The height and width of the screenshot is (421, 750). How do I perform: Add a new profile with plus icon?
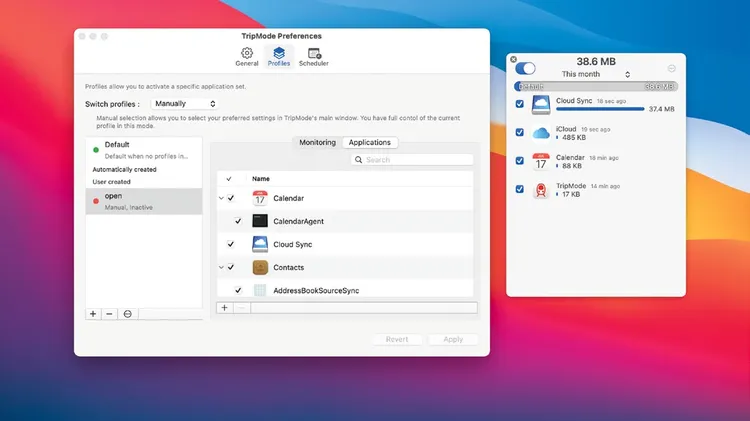tap(93, 313)
